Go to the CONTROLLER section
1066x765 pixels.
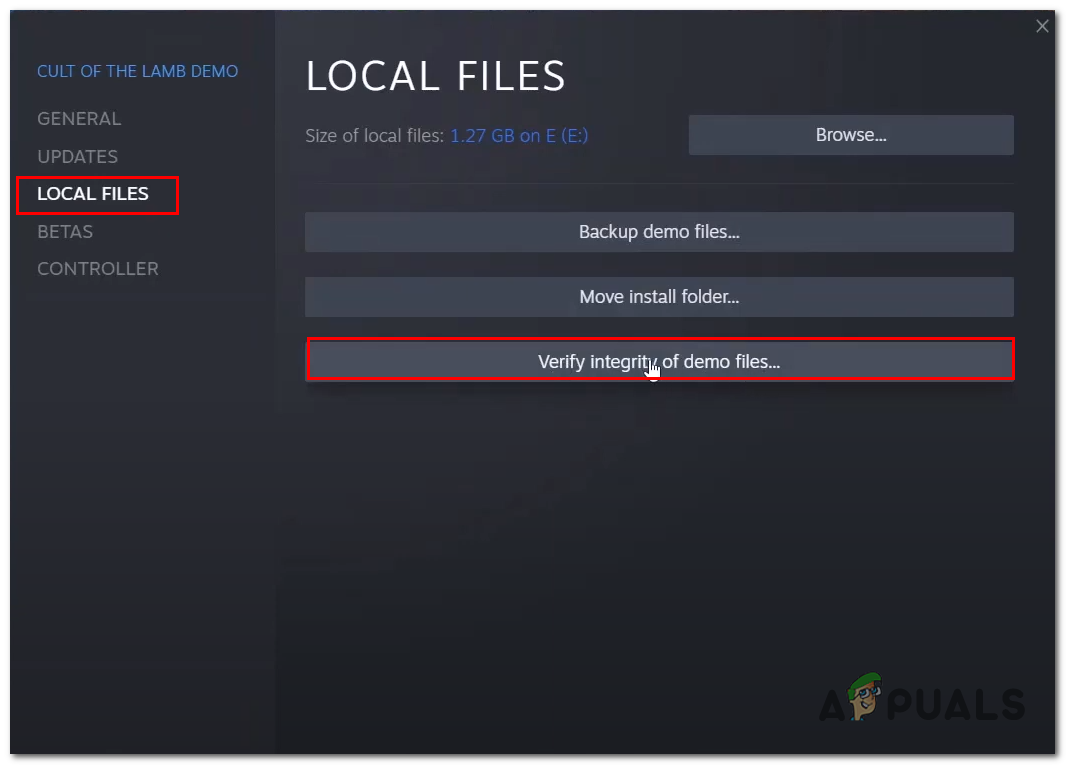[x=98, y=269]
